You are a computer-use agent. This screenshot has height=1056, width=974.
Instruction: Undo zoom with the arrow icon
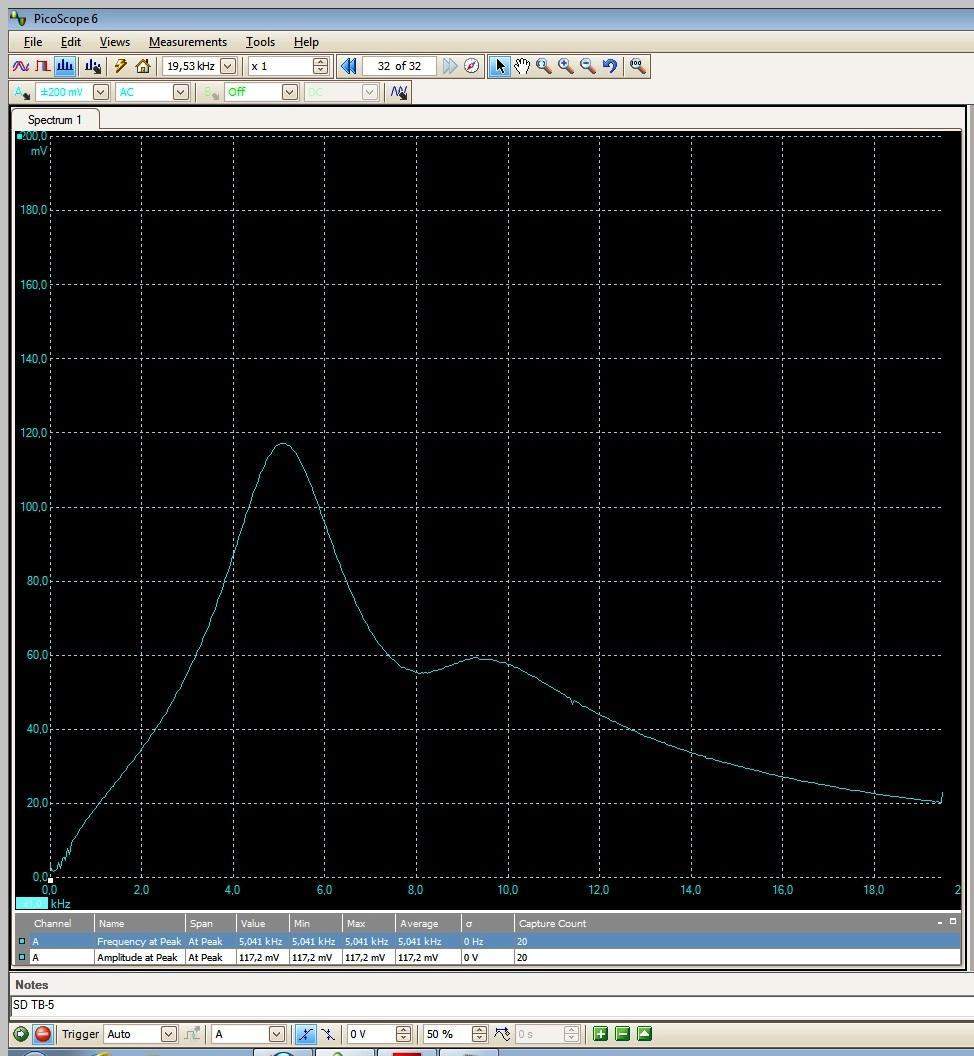pos(610,66)
